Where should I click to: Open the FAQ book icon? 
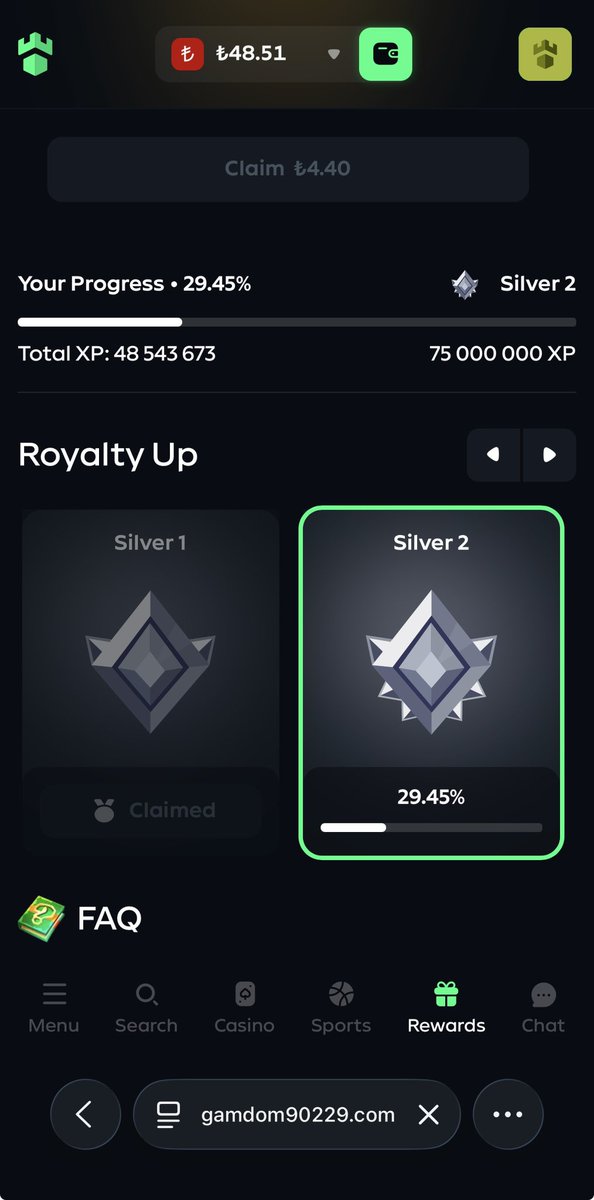click(x=41, y=917)
